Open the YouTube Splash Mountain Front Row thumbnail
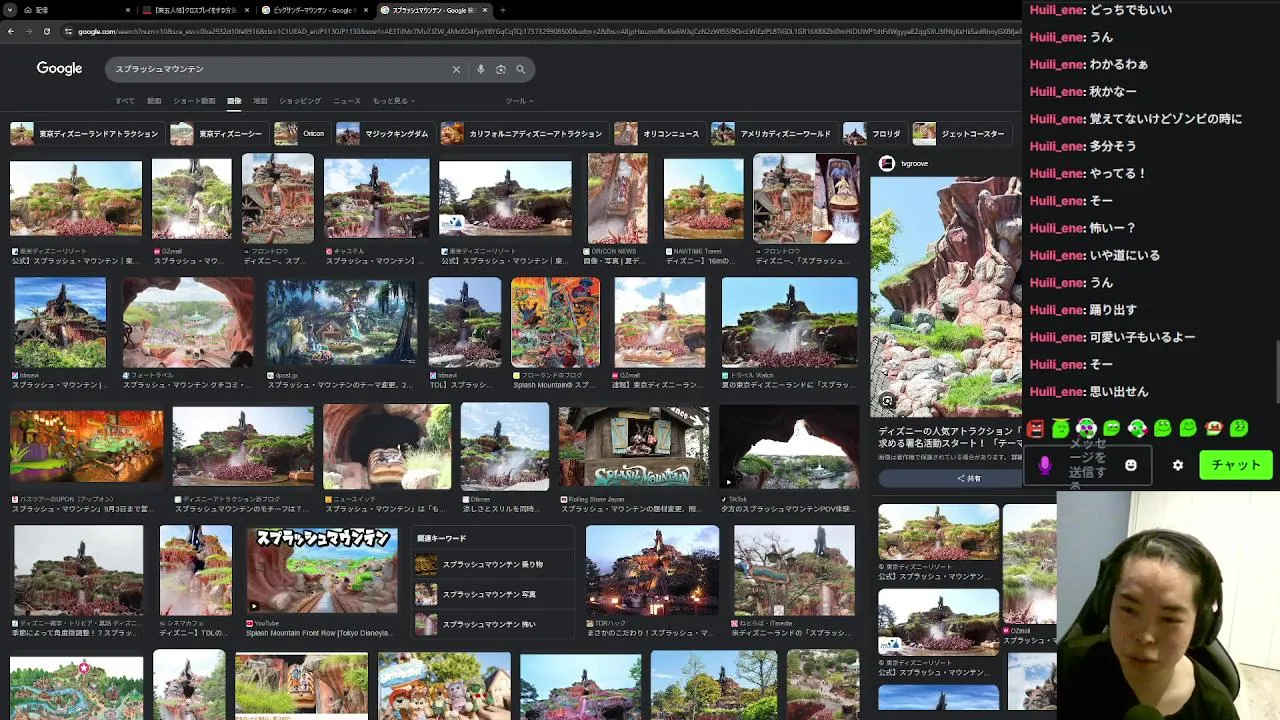1280x720 pixels. coord(321,570)
